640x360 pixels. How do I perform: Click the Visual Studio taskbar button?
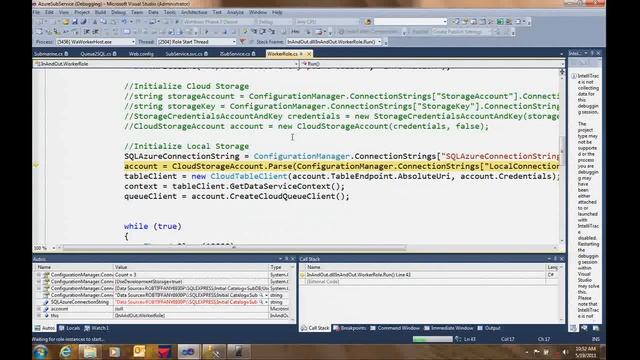click(x=188, y=352)
